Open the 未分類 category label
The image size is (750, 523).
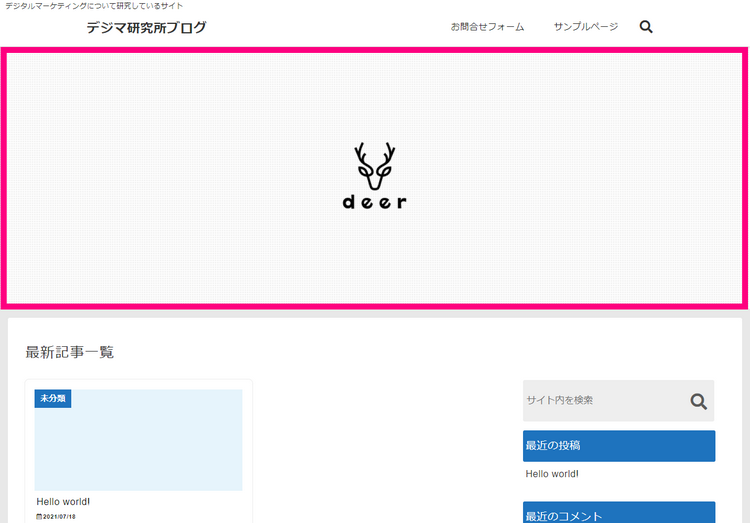(x=53, y=398)
